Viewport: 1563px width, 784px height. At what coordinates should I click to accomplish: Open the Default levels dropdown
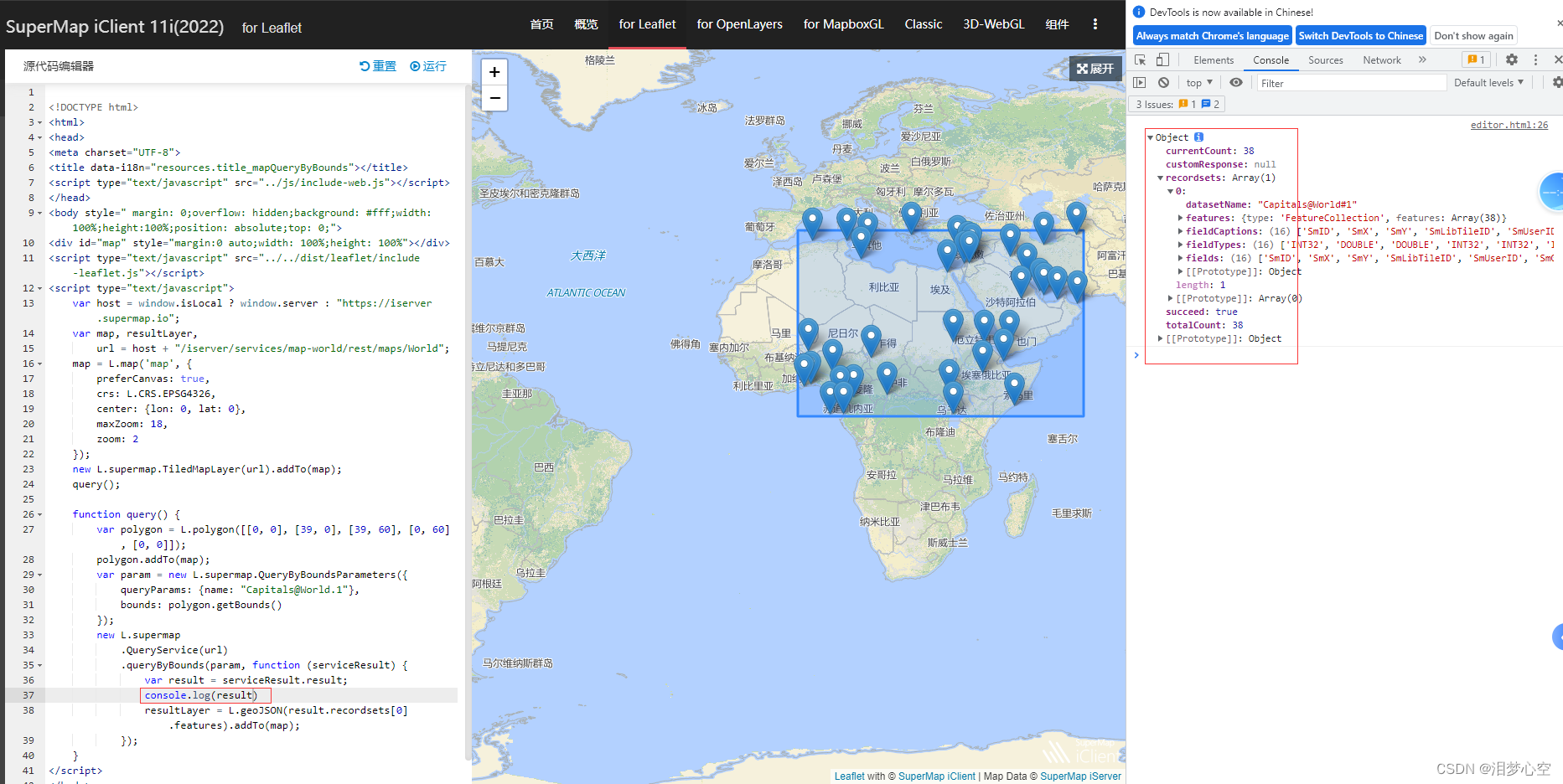tap(1488, 83)
